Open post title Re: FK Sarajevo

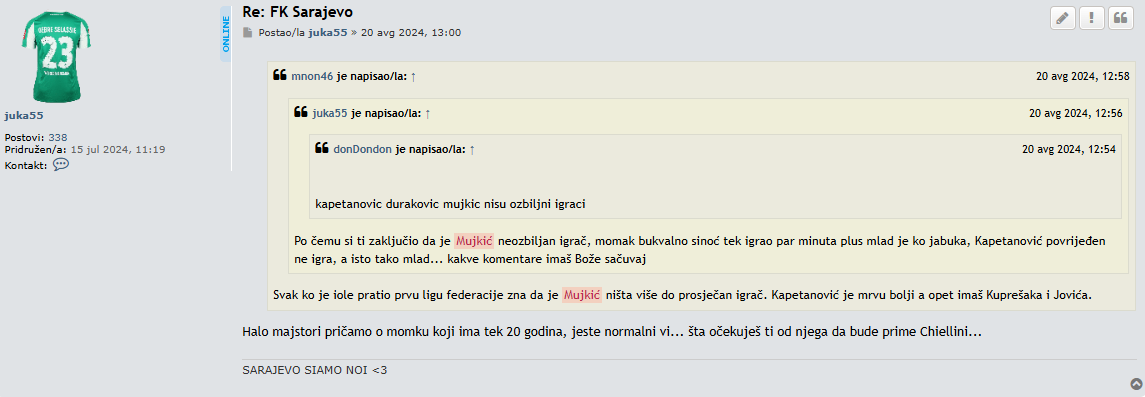298,12
